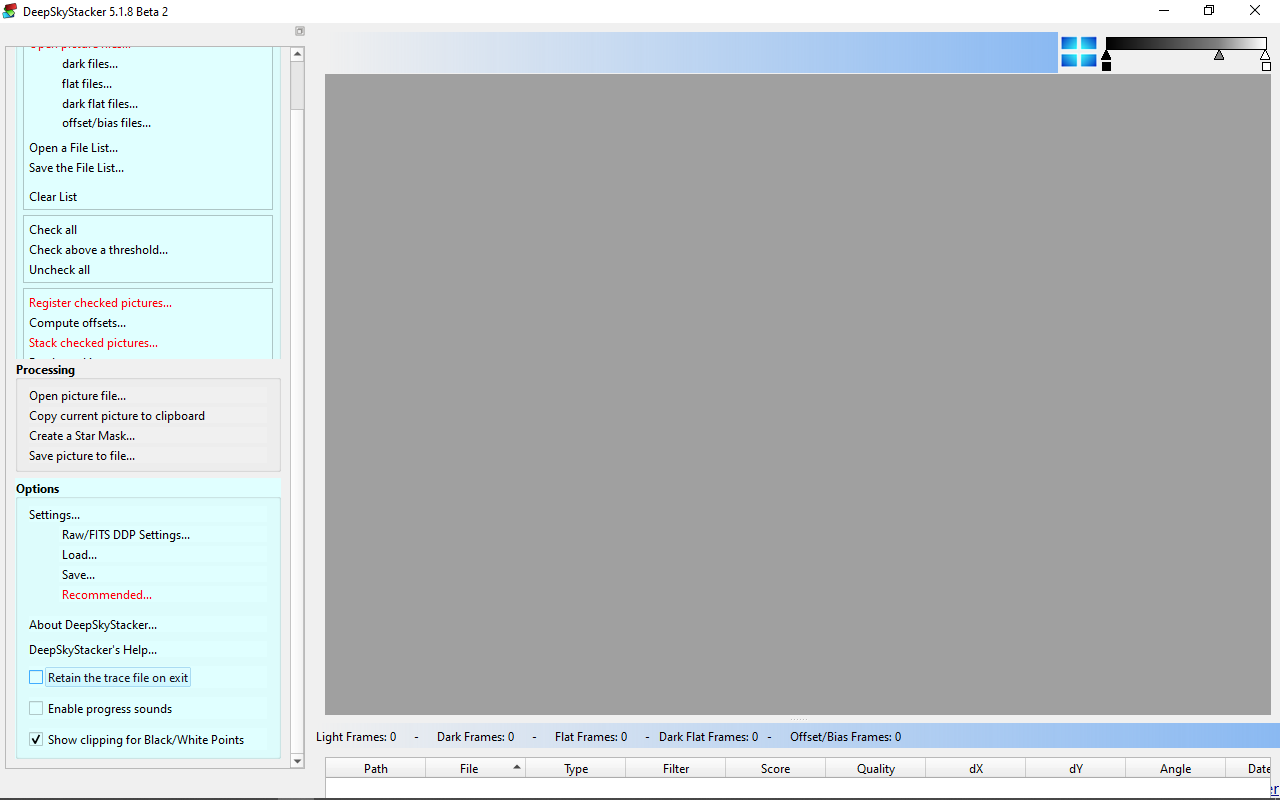Image resolution: width=1280 pixels, height=800 pixels.
Task: Sort by the Type column header
Action: tap(576, 768)
